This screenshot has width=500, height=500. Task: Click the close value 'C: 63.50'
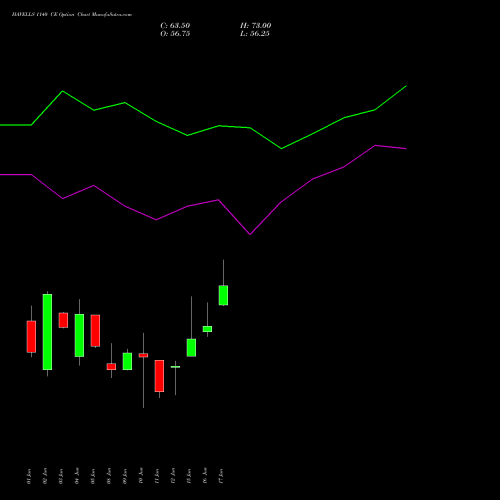[x=175, y=25]
